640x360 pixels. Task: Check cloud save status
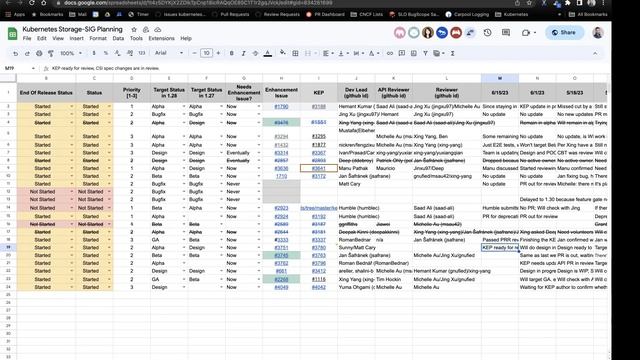(x=158, y=29)
